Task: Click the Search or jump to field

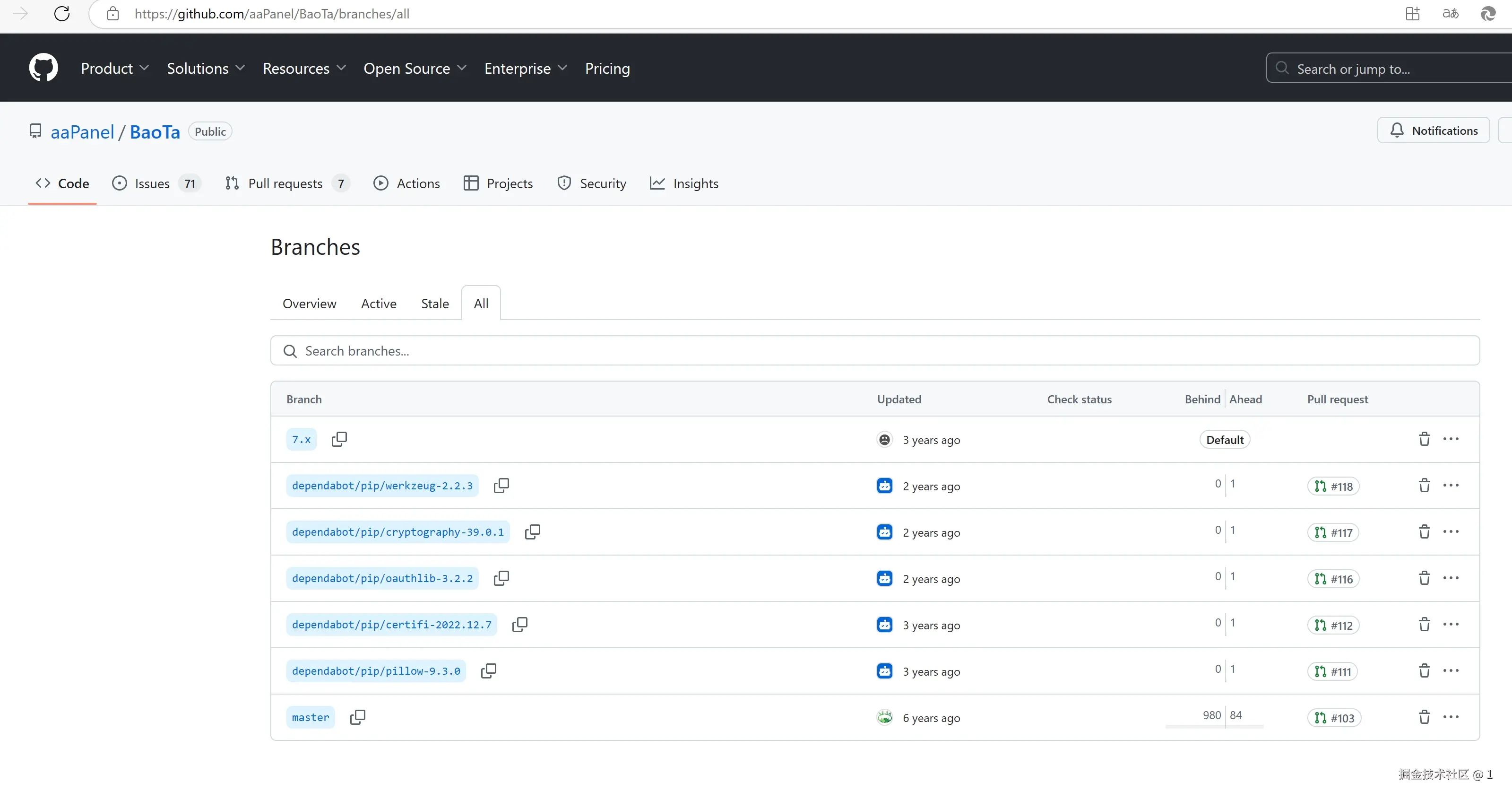Action: click(x=1389, y=68)
